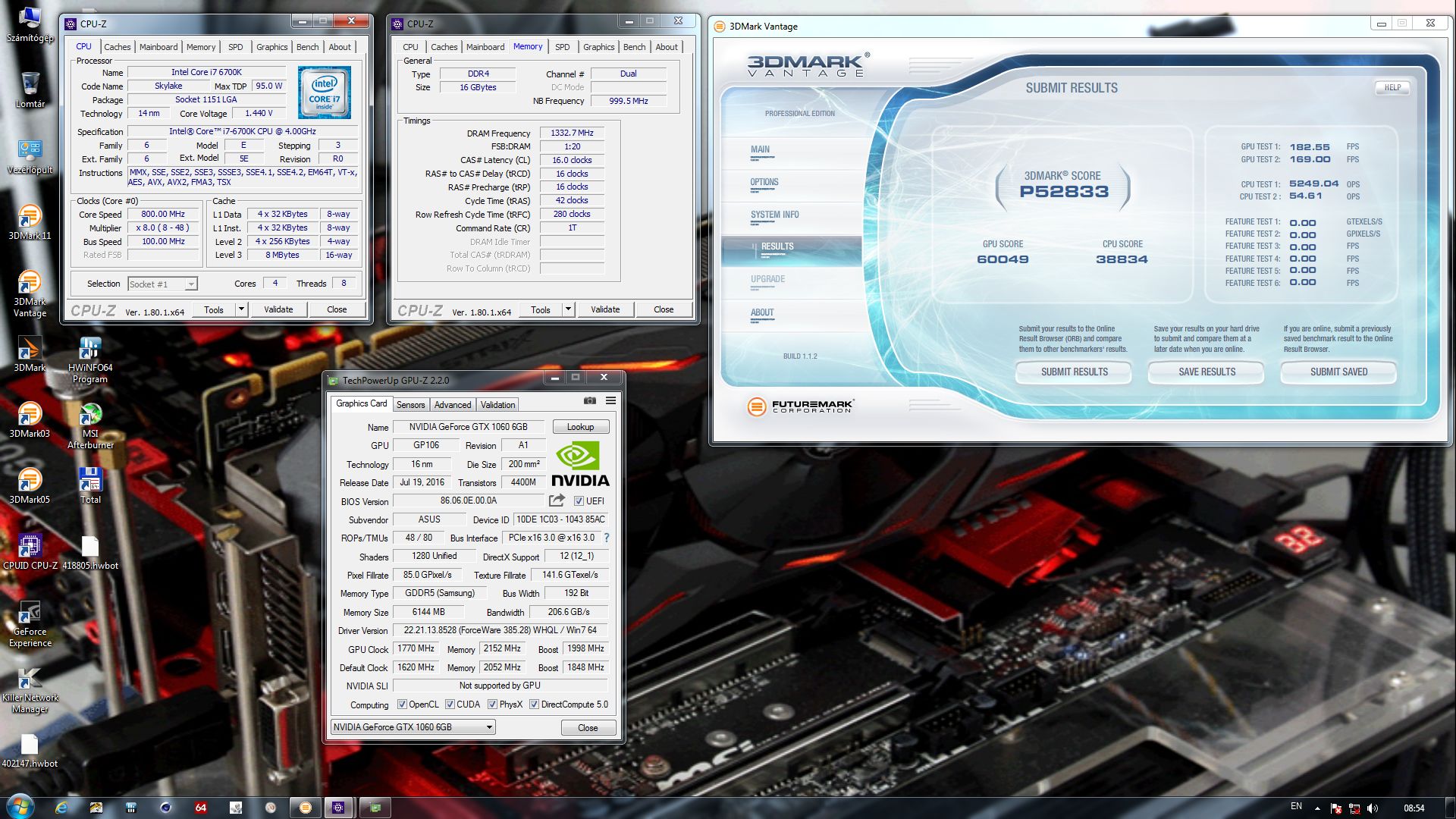The width and height of the screenshot is (1456, 819).
Task: Click the GPU-Z screenshot camera icon
Action: click(x=589, y=400)
